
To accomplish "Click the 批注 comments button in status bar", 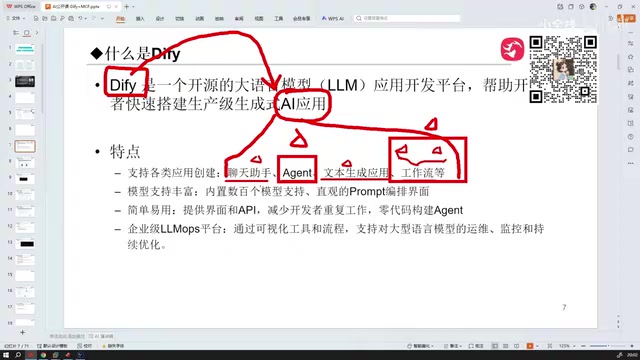I will click(476, 346).
